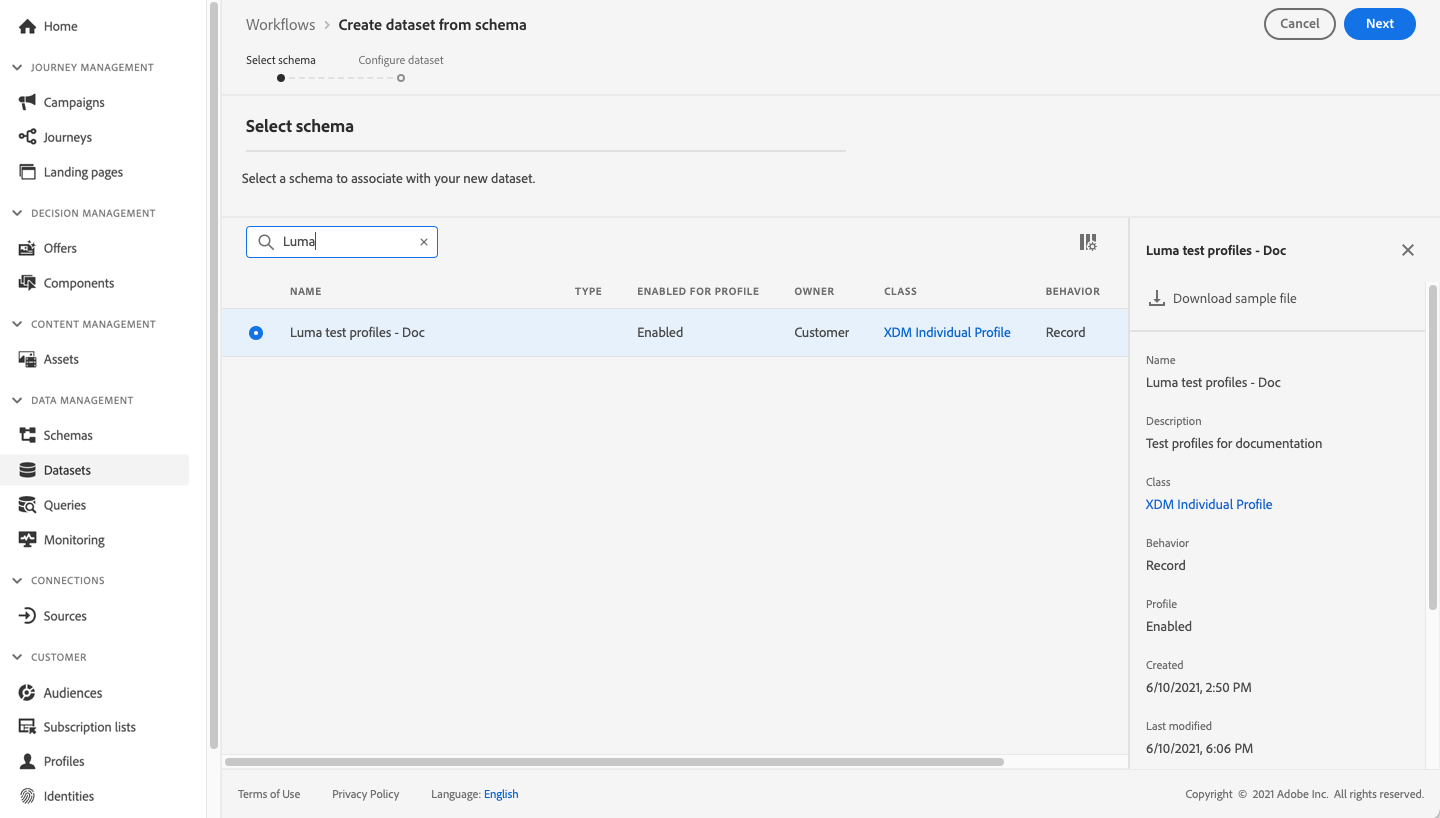Click the Luma test profiles - Doc row name
Screen dimensions: 1440x818
357,333
